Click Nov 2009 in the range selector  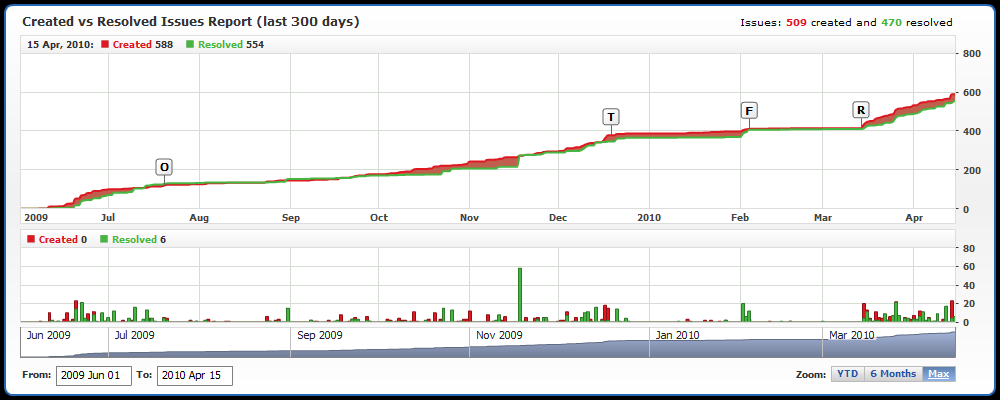coord(498,335)
